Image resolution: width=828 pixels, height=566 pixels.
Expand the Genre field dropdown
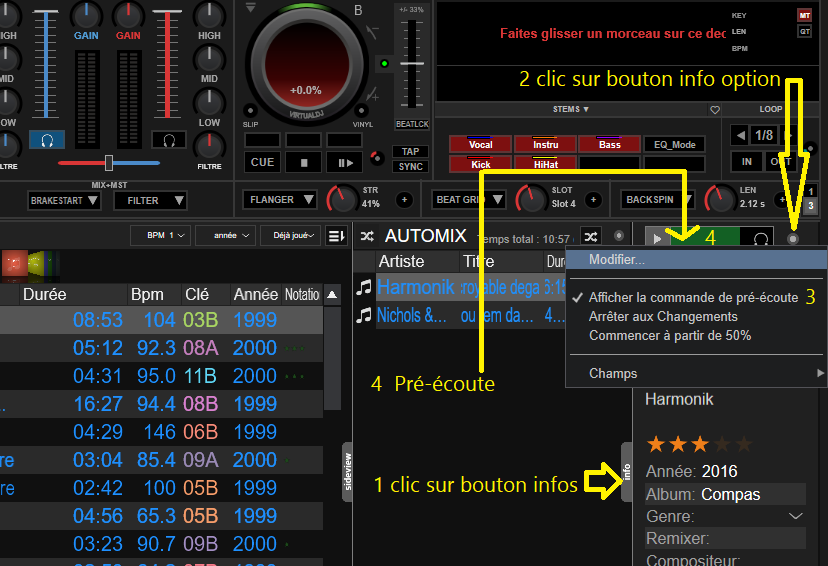[x=795, y=516]
